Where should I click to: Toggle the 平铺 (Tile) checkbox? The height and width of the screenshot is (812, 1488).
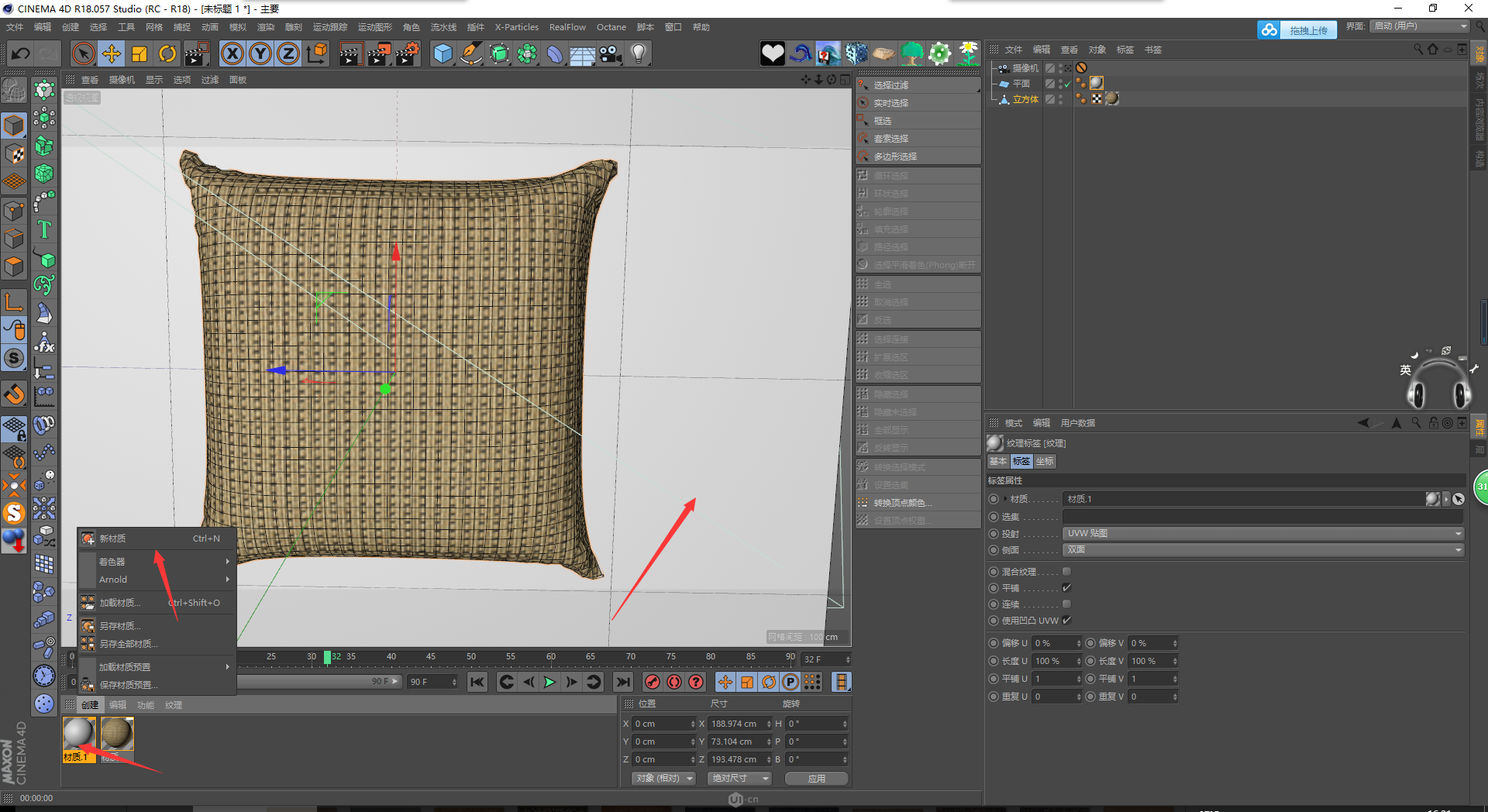coord(1066,588)
